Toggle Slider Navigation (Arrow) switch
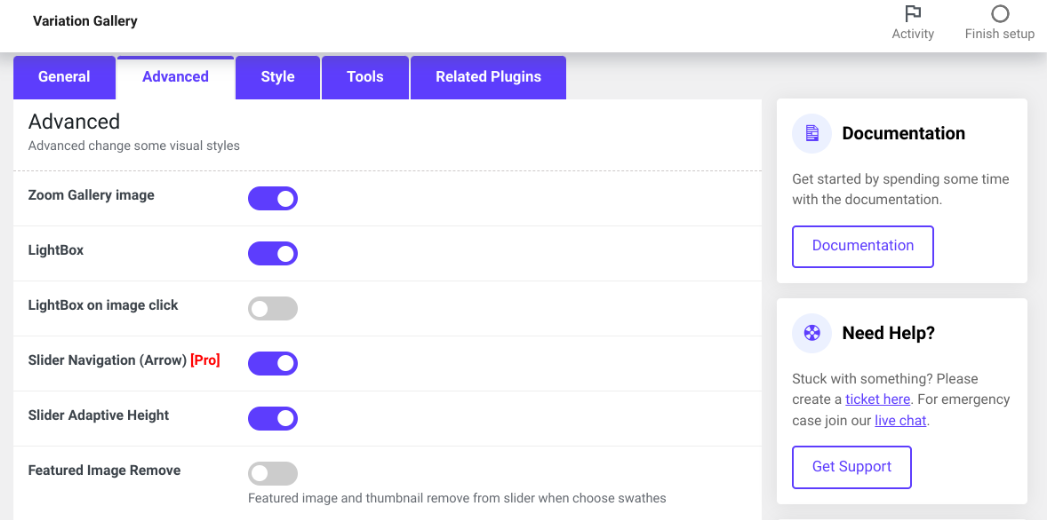The width and height of the screenshot is (1047, 520). pos(273,363)
